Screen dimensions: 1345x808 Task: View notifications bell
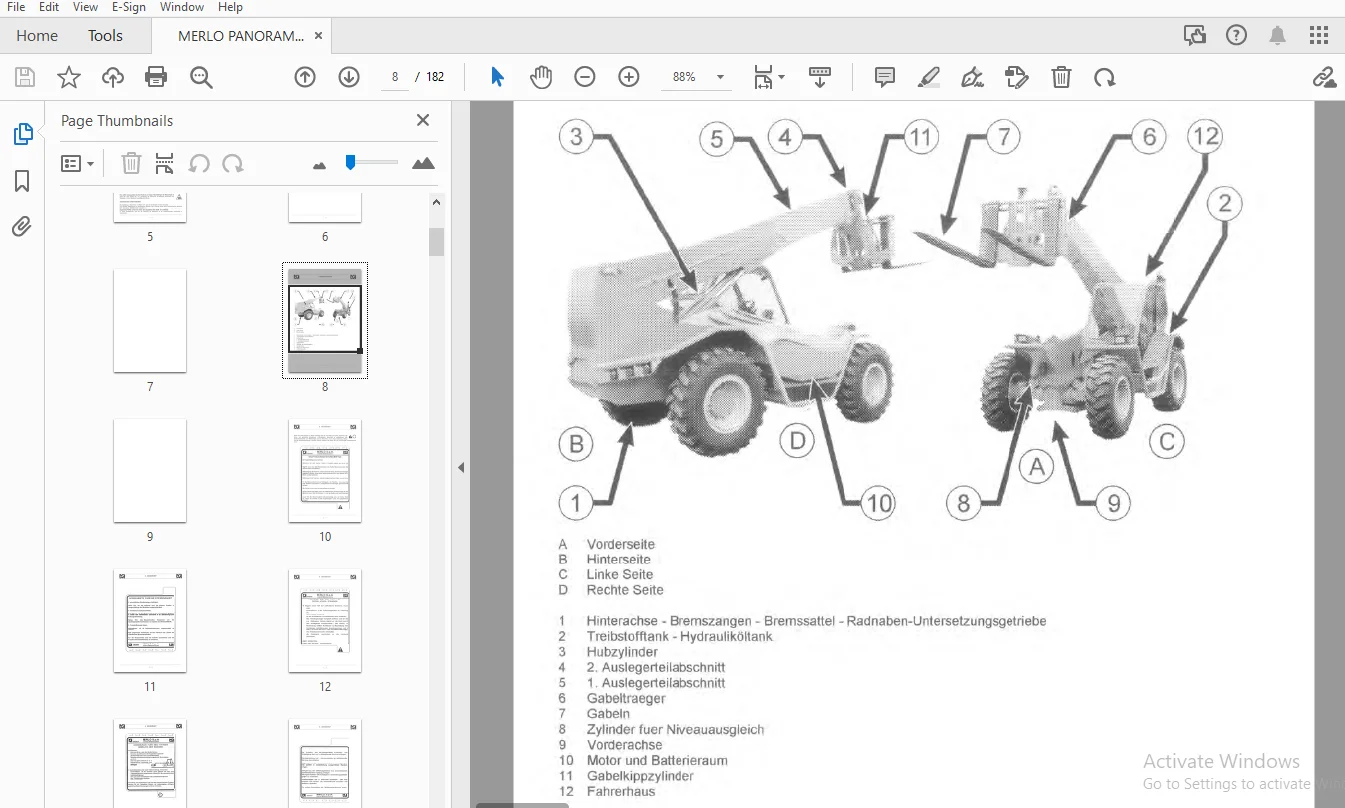tap(1278, 36)
